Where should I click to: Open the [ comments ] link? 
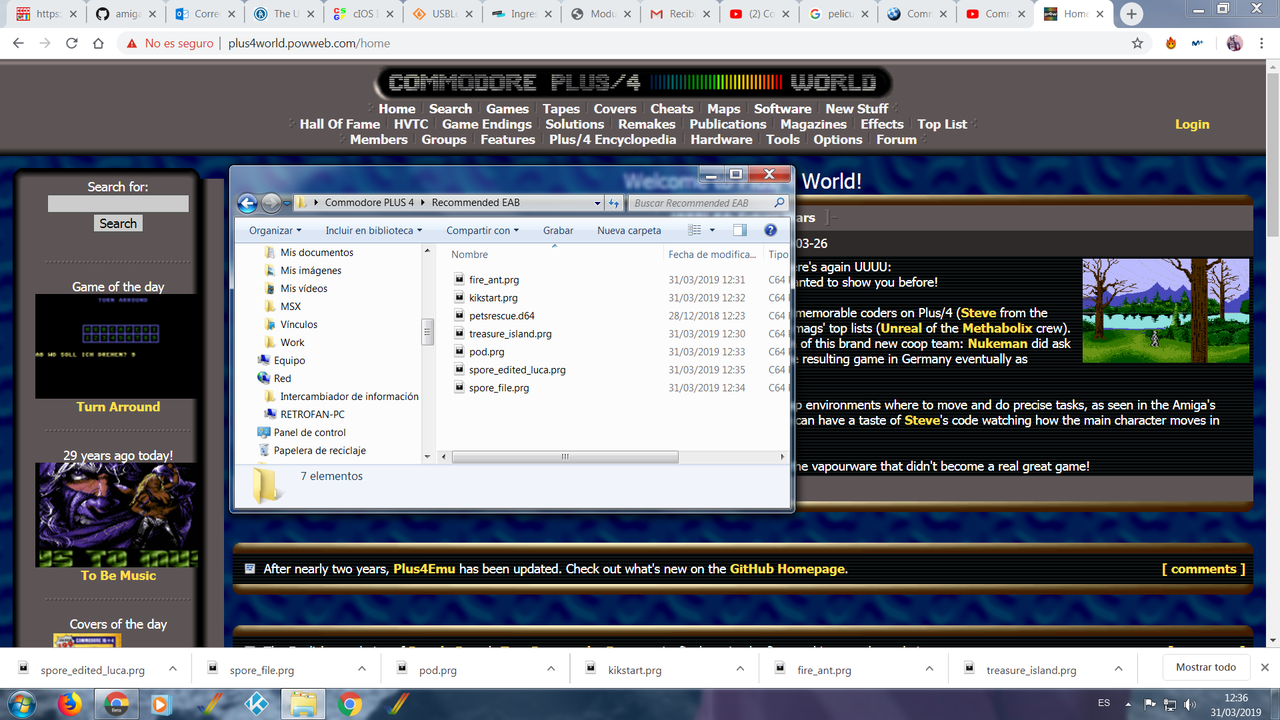1203,569
